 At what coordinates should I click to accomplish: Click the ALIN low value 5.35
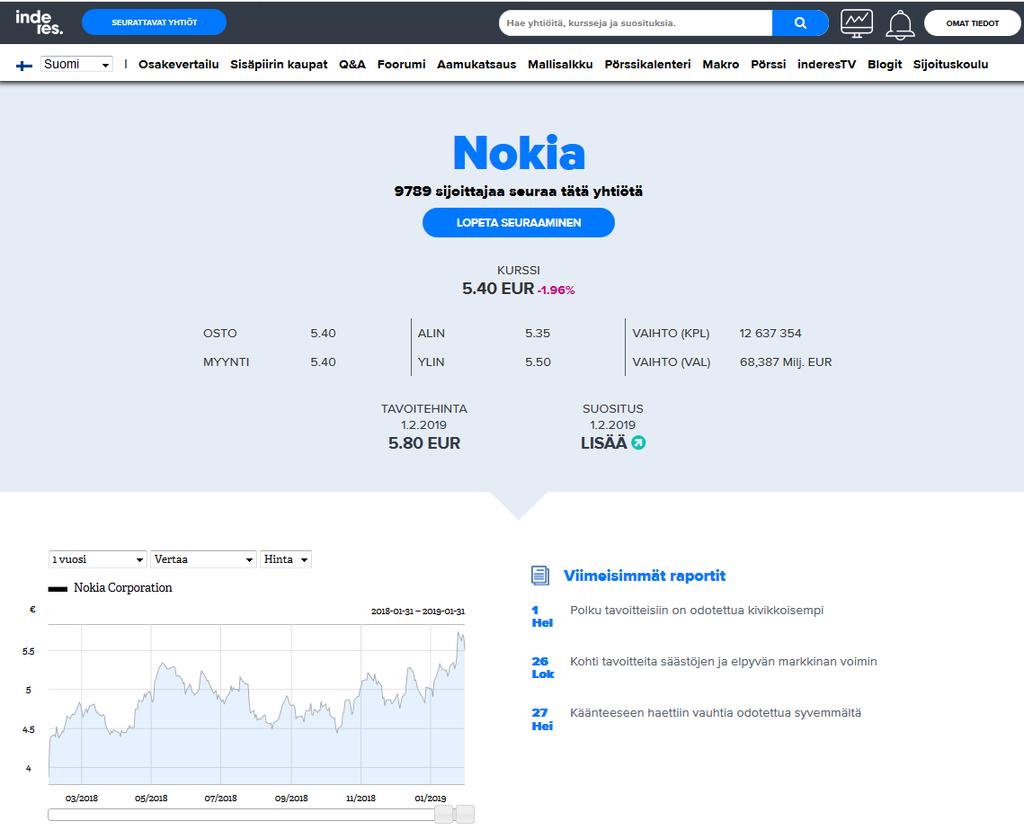(x=537, y=333)
